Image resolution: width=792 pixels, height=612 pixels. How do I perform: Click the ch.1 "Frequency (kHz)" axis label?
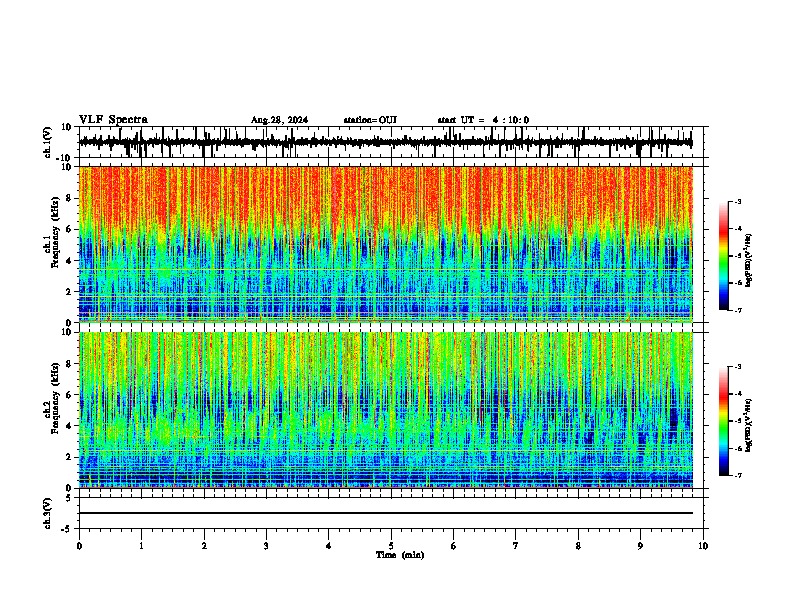[55, 232]
